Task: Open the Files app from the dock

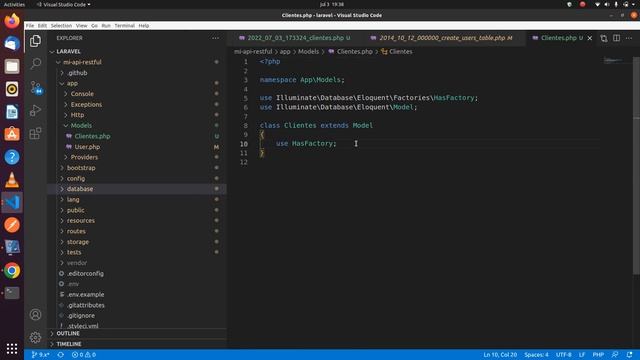Action: (x=12, y=66)
